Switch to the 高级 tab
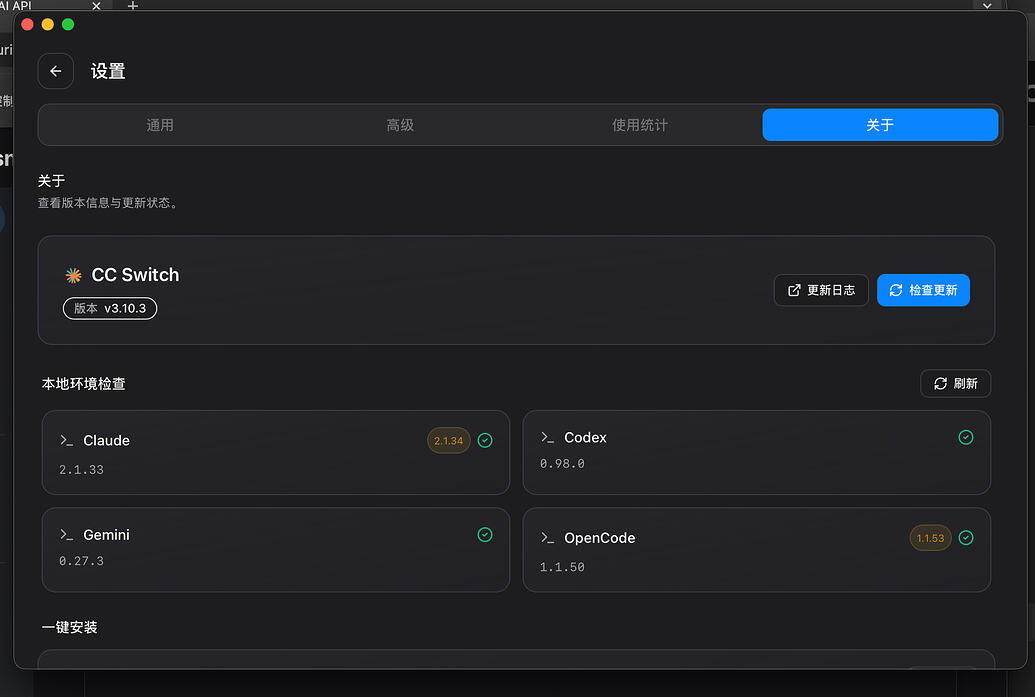This screenshot has width=1035, height=697. [400, 125]
